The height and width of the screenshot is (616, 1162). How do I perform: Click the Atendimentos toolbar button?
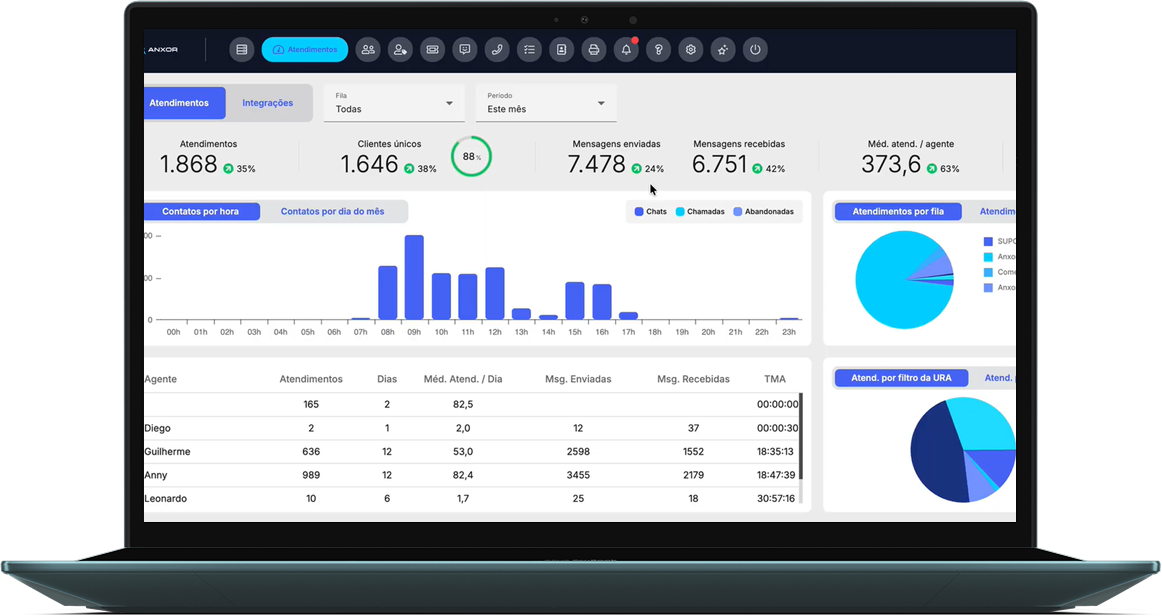coord(305,50)
